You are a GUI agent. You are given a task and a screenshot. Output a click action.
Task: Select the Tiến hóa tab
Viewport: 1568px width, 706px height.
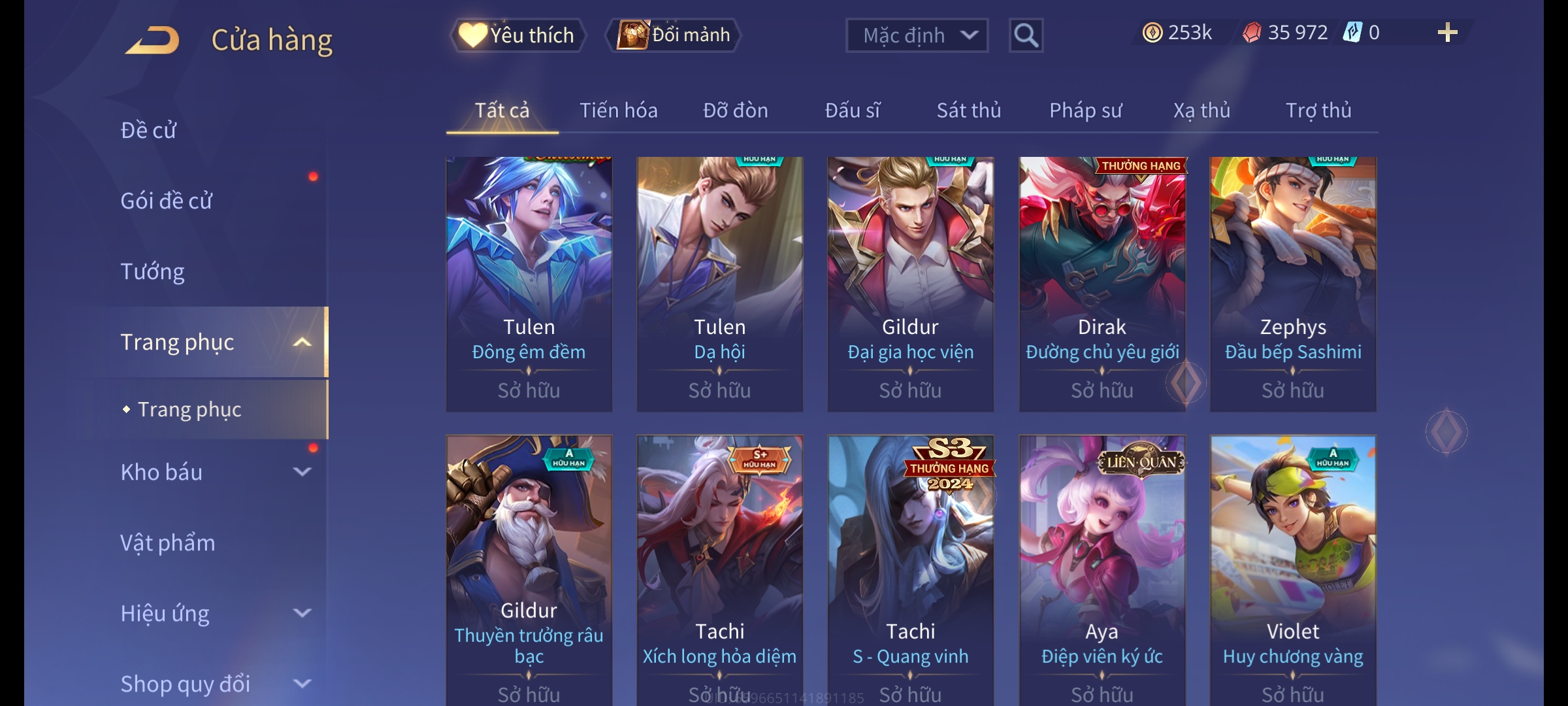pyautogui.click(x=618, y=110)
